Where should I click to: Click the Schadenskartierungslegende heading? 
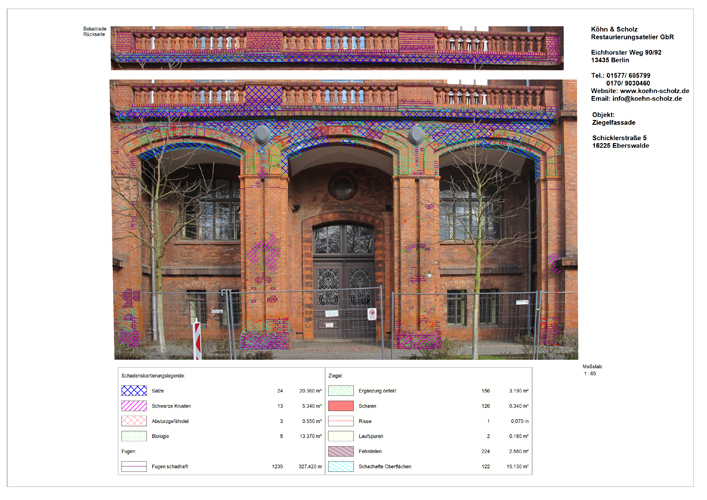[151, 375]
